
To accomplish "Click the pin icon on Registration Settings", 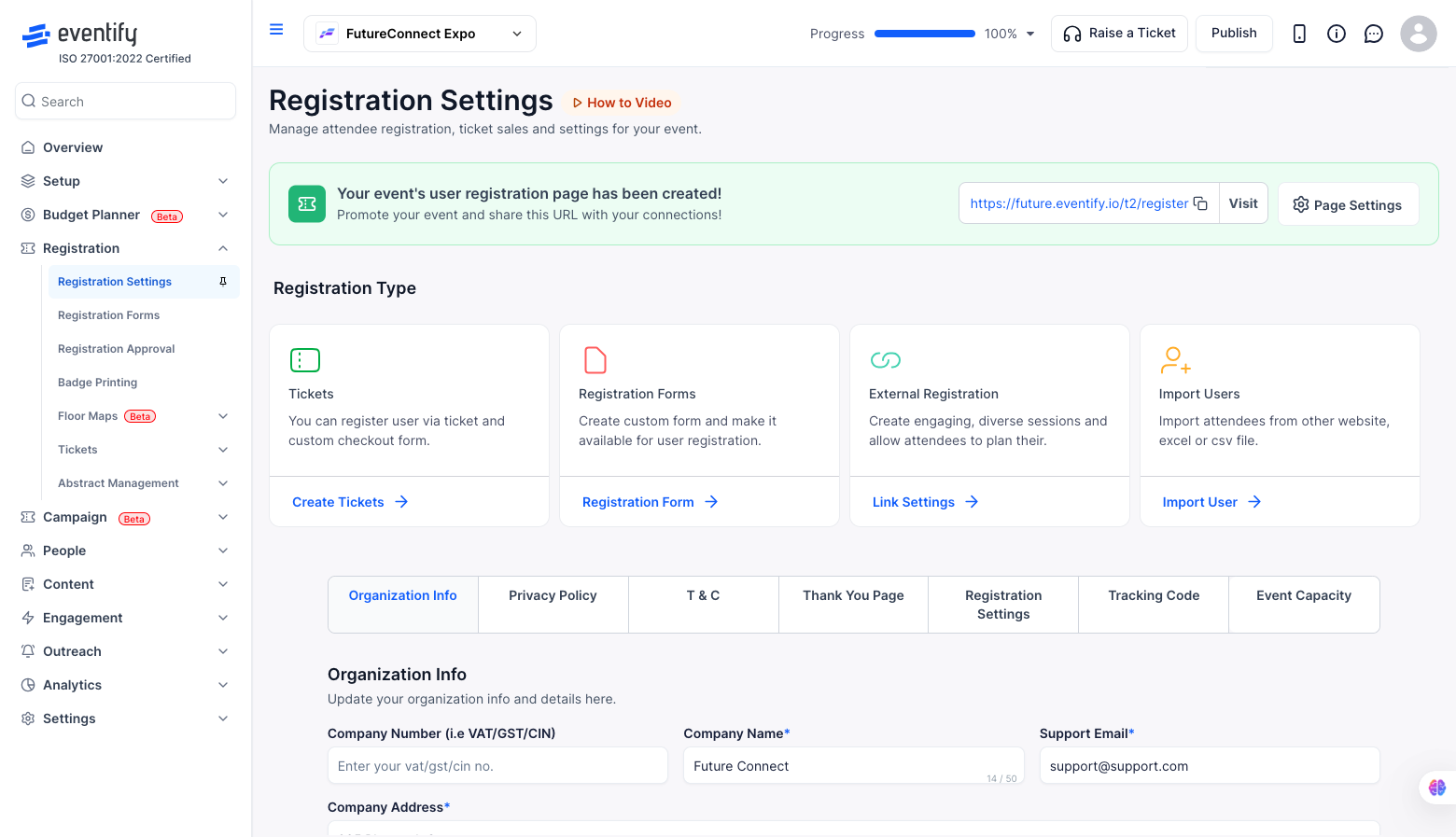I will point(223,281).
